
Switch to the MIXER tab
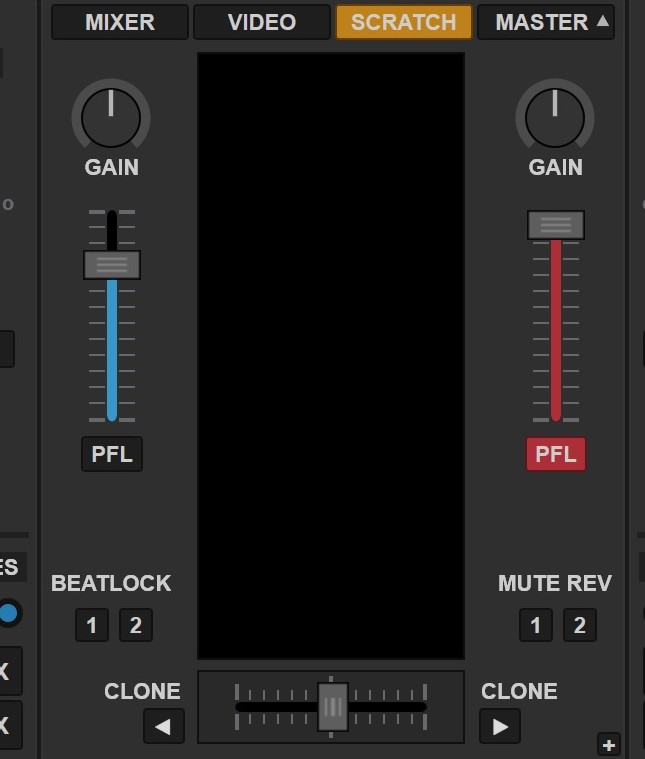[x=120, y=22]
